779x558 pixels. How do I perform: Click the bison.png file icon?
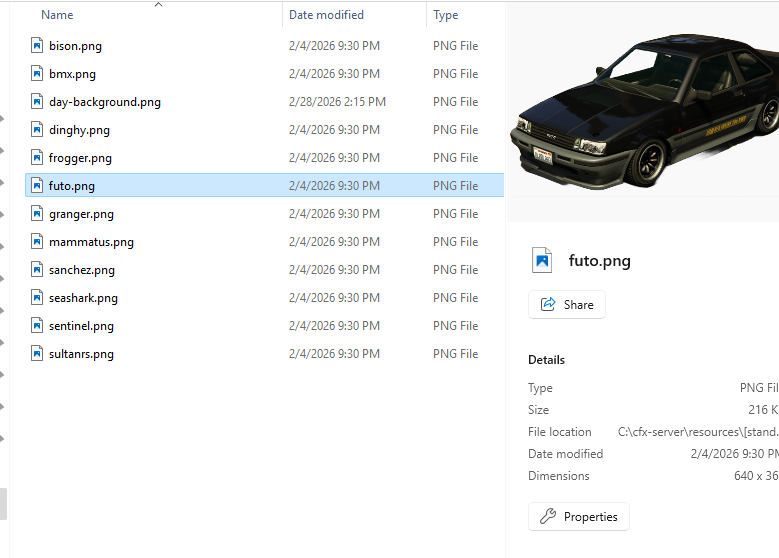click(x=37, y=46)
